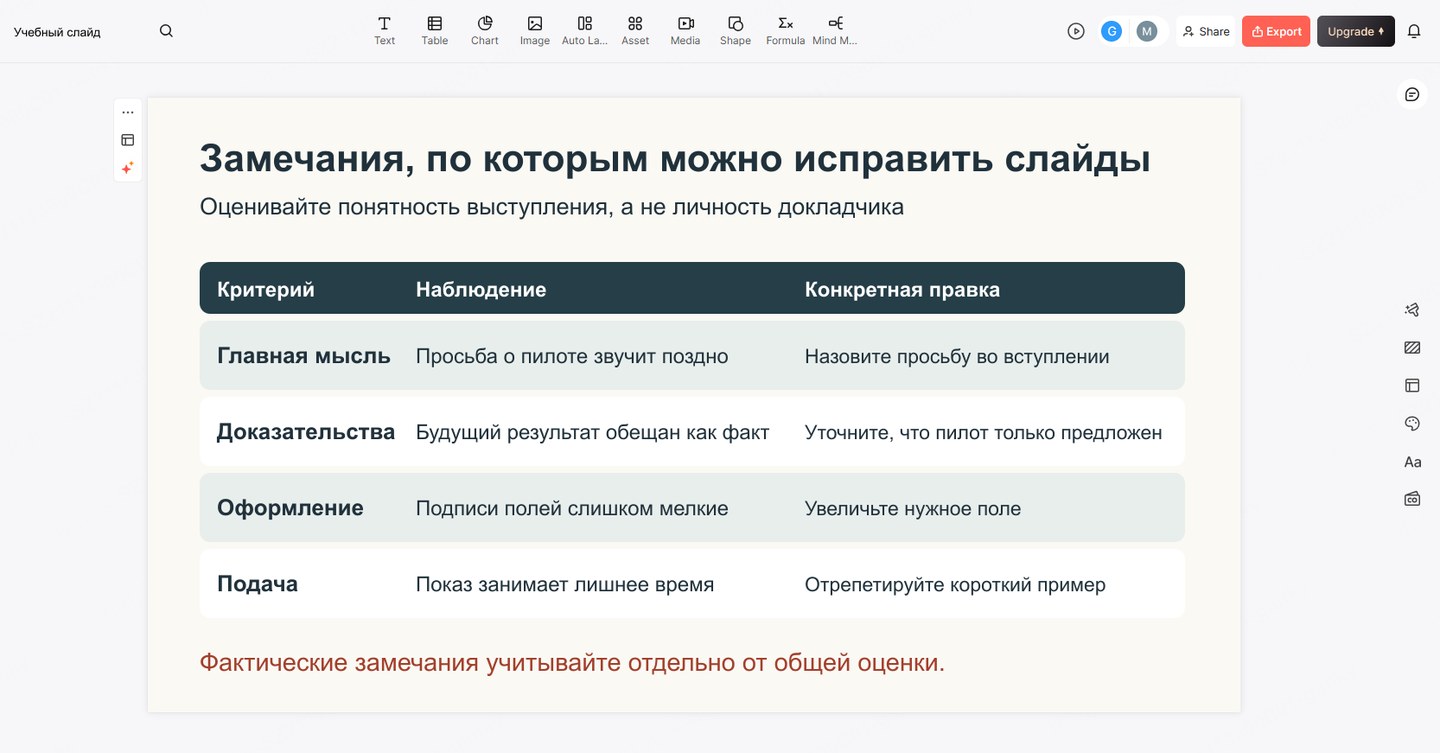Click 'Уточните, что пилот только предложен' cell
1440x753 pixels.
(983, 432)
